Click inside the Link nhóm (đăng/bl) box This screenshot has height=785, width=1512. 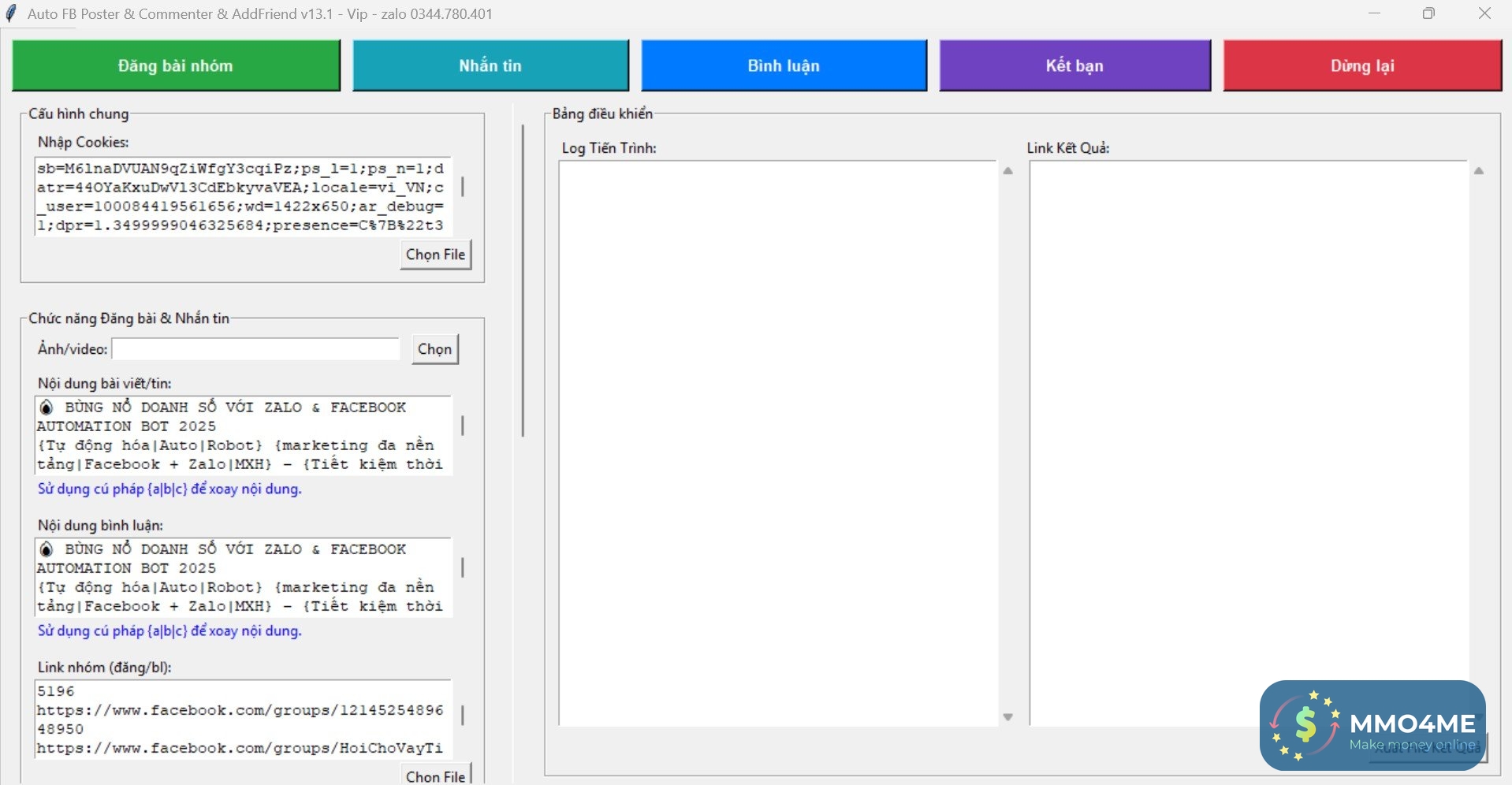click(x=243, y=719)
